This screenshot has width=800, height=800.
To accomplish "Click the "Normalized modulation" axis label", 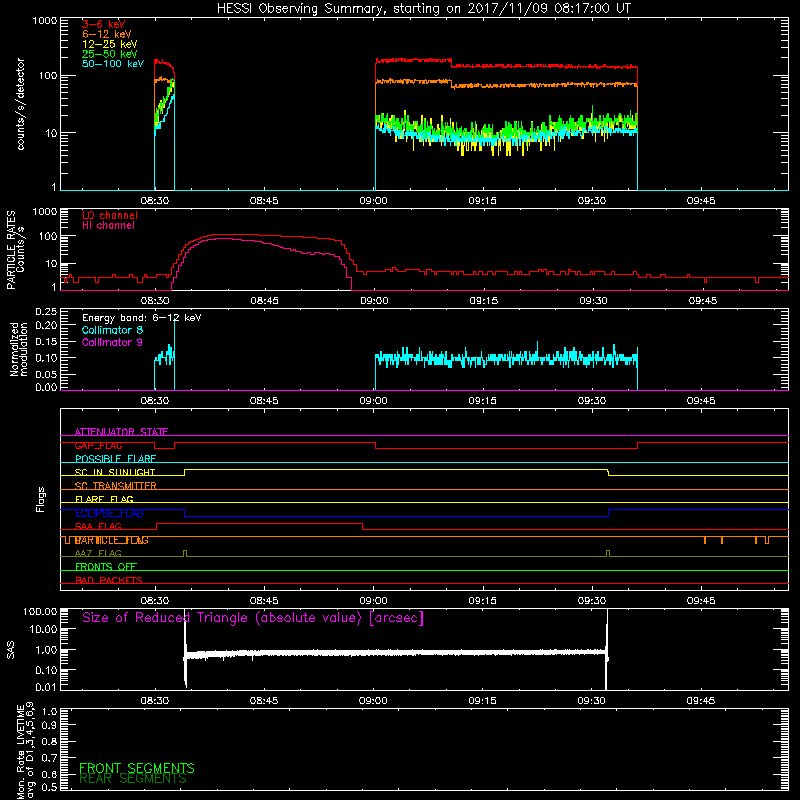I will tap(19, 349).
